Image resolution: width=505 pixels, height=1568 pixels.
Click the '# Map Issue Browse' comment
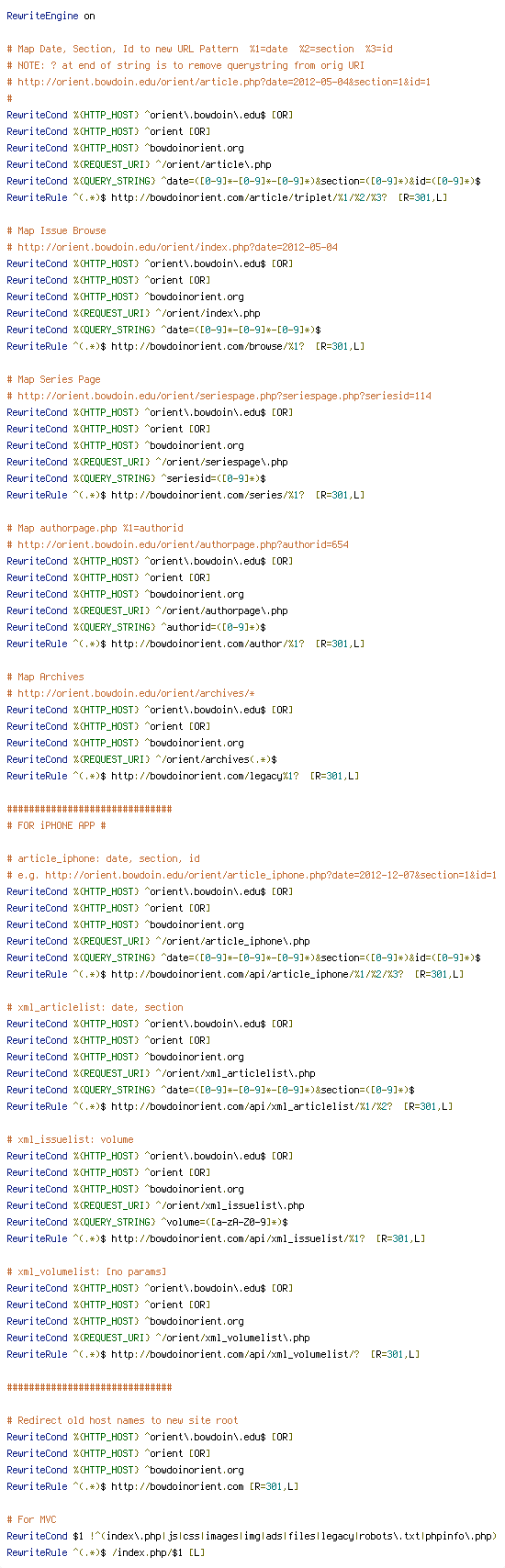click(56, 230)
